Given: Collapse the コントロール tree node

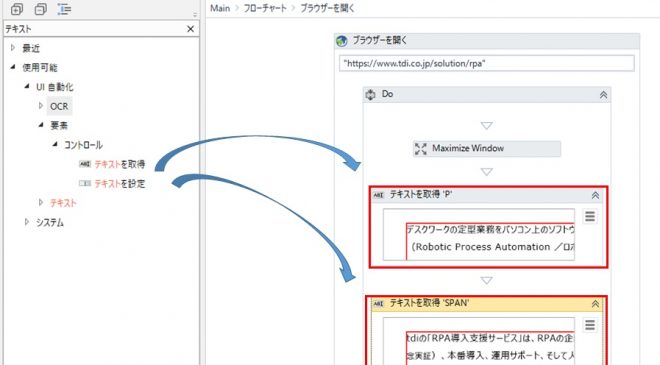Looking at the screenshot, I should click(55, 144).
